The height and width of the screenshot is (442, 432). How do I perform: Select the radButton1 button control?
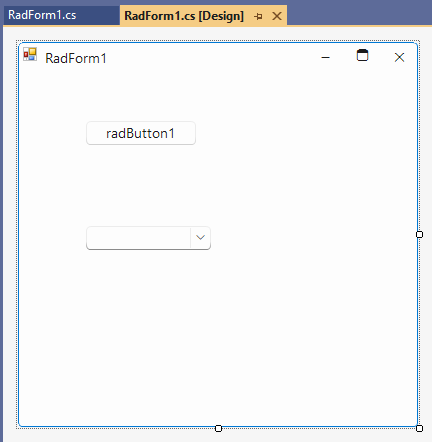(141, 133)
